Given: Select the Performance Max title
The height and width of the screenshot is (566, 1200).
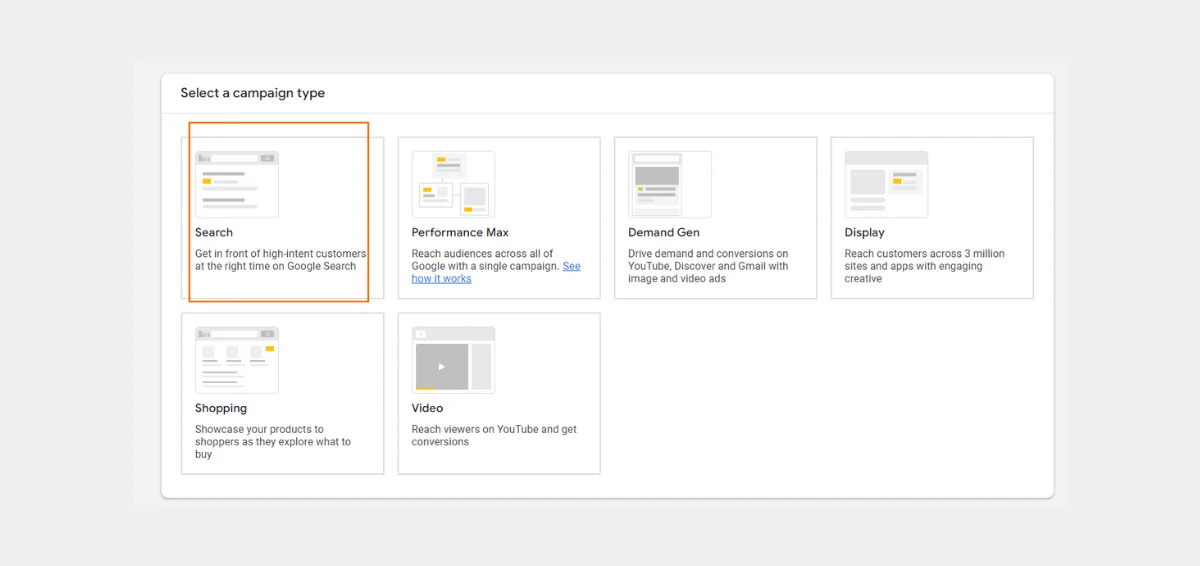Looking at the screenshot, I should (x=460, y=232).
